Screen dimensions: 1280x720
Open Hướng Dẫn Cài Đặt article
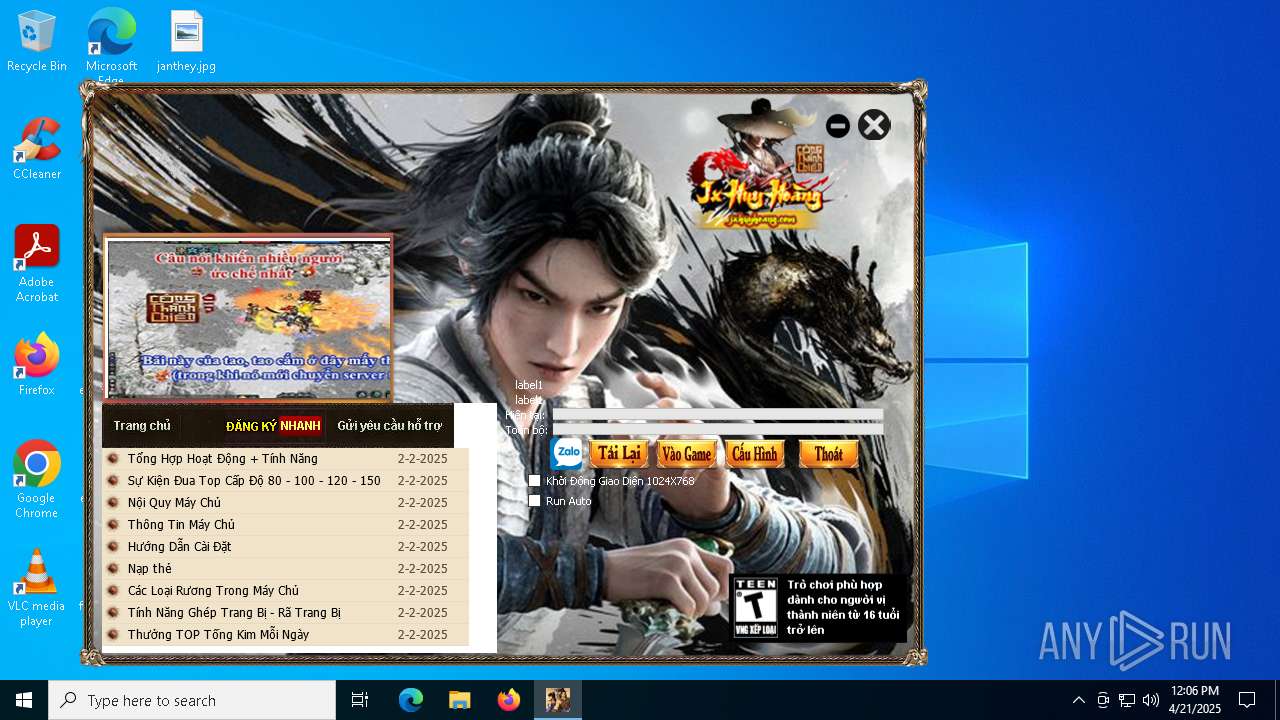[x=179, y=547]
